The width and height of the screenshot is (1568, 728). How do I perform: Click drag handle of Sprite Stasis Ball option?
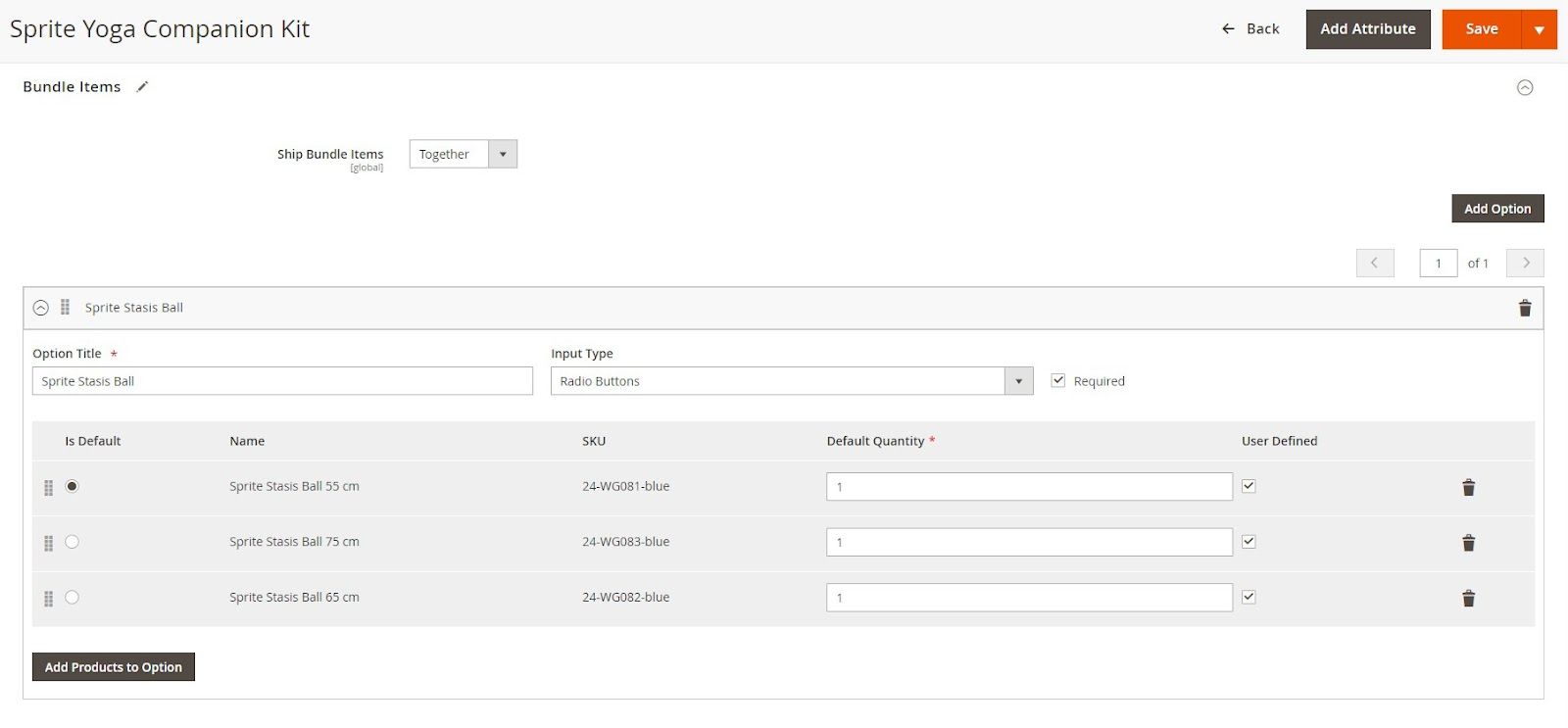pos(65,308)
